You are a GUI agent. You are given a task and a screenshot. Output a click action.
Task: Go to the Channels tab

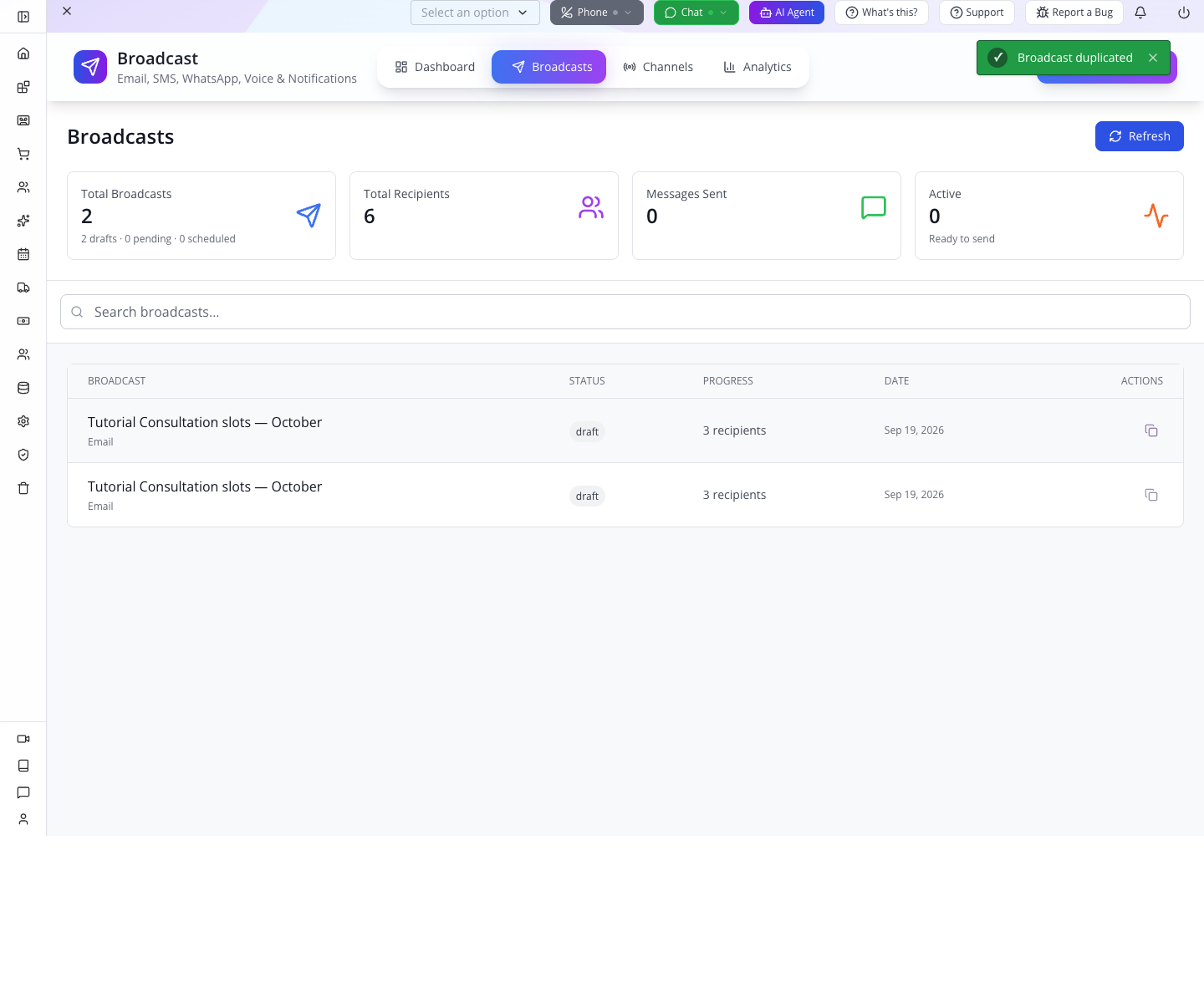pyautogui.click(x=658, y=67)
